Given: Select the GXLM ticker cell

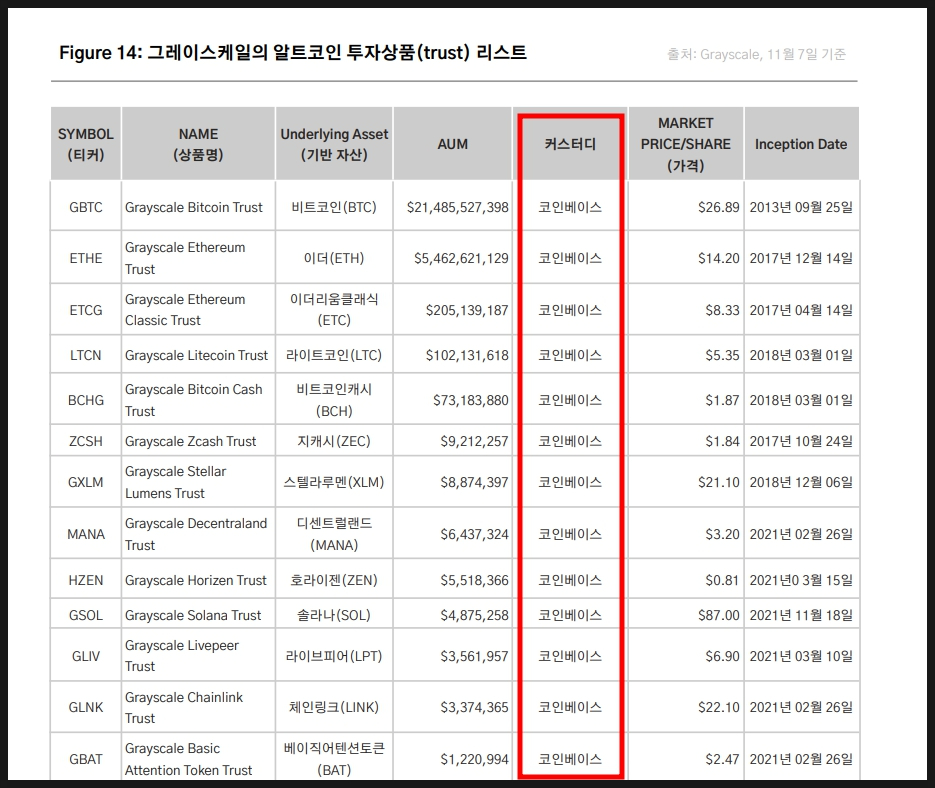Looking at the screenshot, I should pos(86,482).
